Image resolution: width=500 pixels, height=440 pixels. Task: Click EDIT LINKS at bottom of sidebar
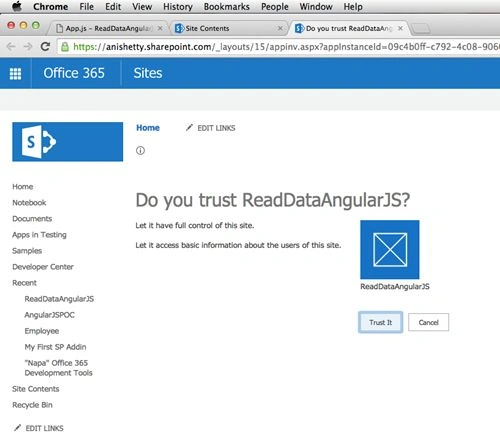pos(44,428)
